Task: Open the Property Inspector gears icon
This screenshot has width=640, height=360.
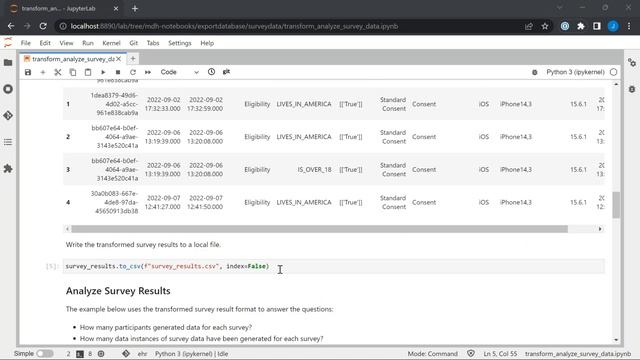Action: (632, 63)
